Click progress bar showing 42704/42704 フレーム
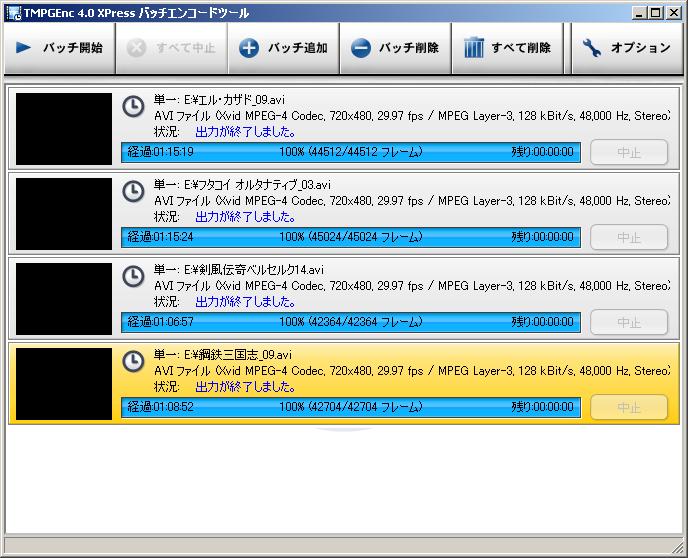 point(351,408)
